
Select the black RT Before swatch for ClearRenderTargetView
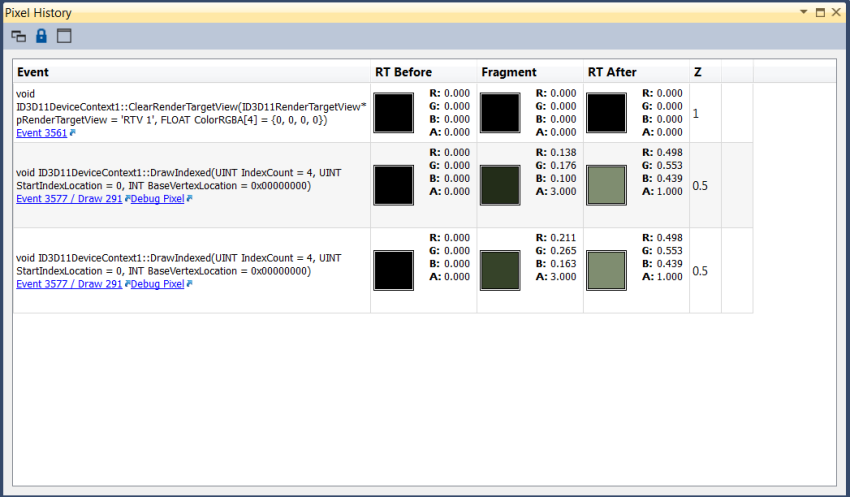(x=394, y=112)
